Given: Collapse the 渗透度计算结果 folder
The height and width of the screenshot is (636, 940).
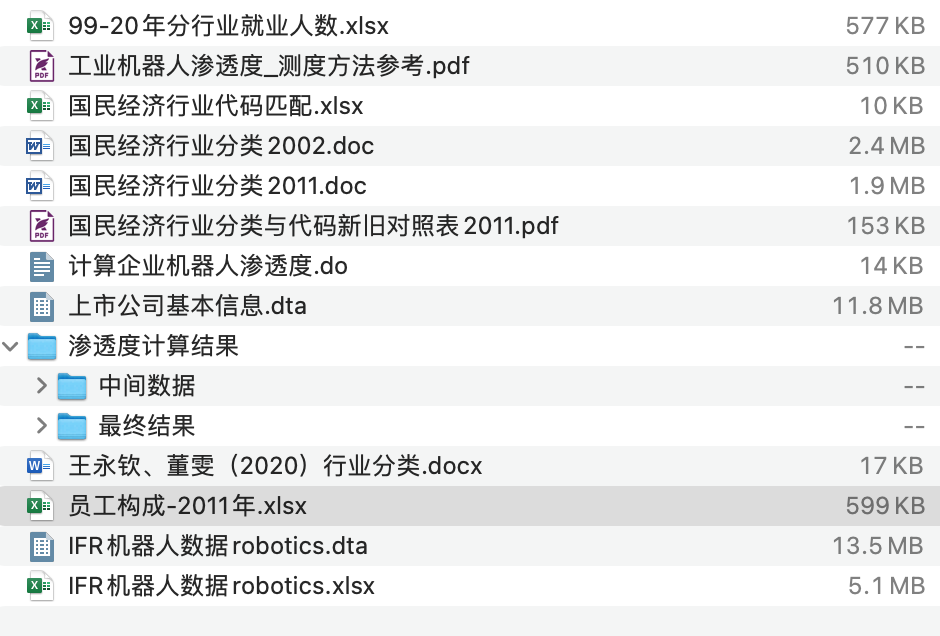Looking at the screenshot, I should point(11,346).
